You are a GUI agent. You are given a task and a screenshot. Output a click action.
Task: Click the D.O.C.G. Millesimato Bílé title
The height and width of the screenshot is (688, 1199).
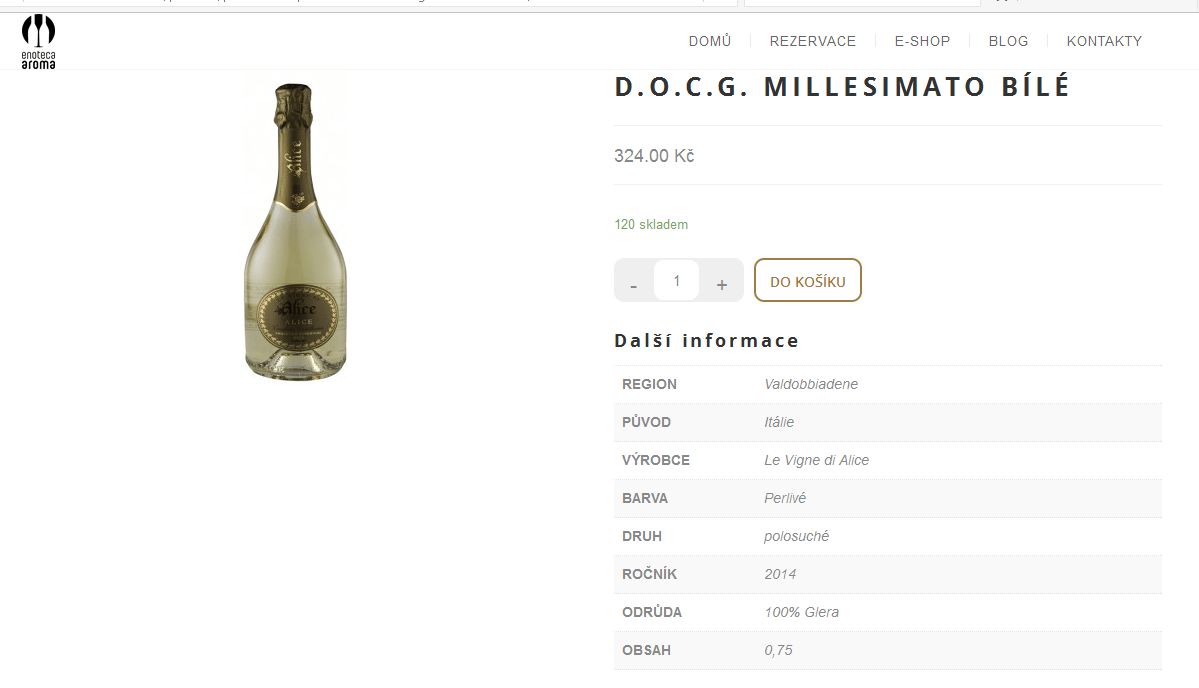pyautogui.click(x=843, y=86)
